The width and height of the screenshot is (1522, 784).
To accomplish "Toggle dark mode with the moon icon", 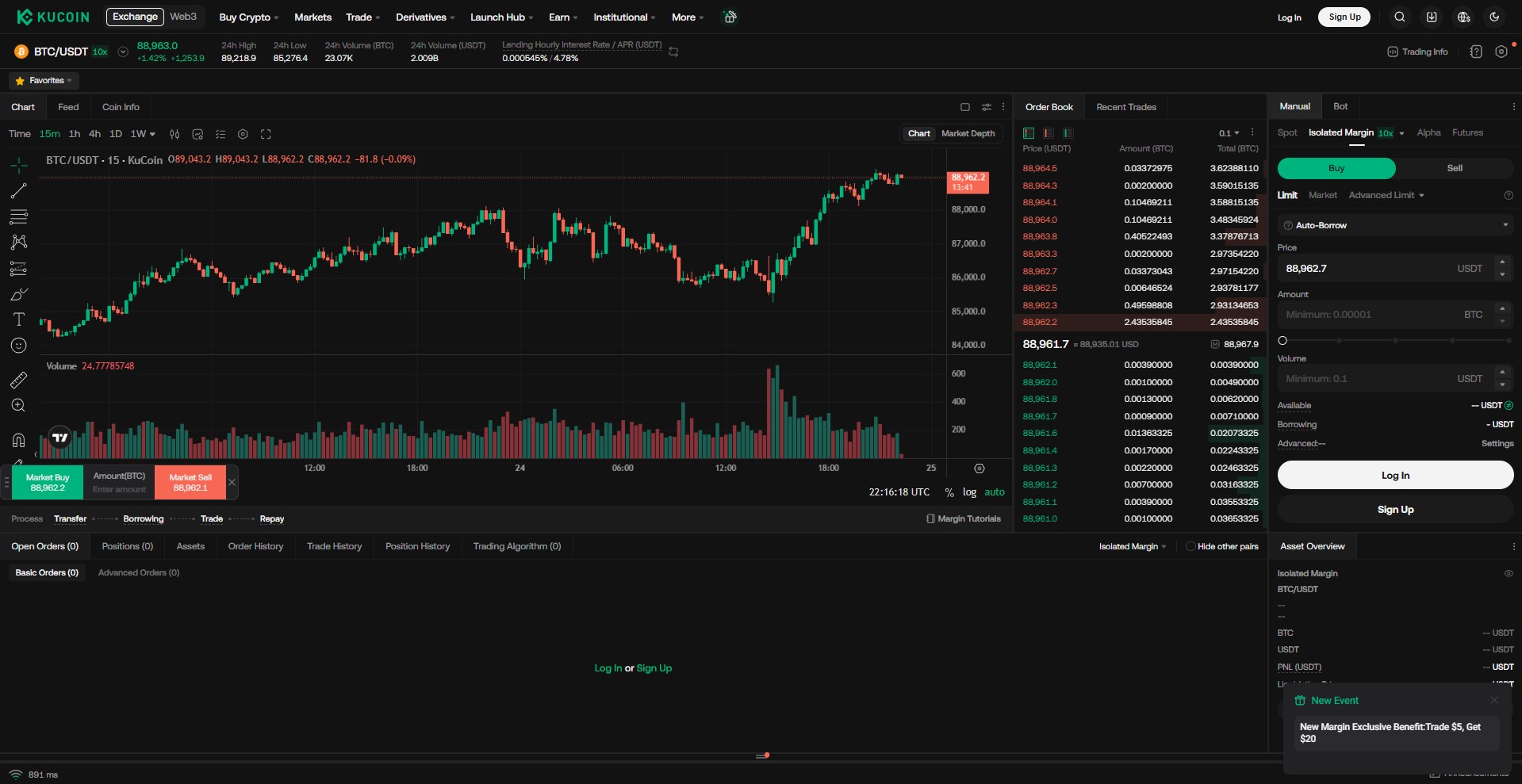I will pyautogui.click(x=1494, y=16).
